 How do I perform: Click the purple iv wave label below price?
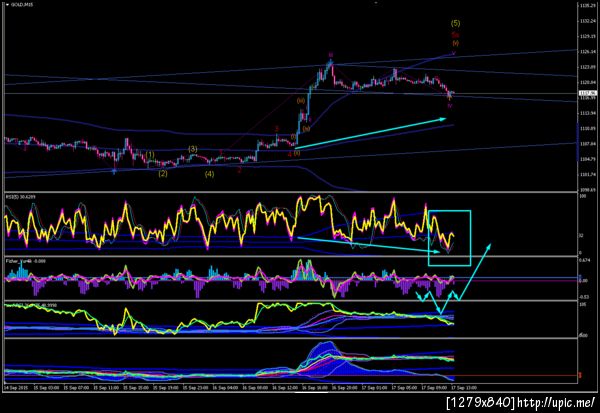(x=450, y=105)
